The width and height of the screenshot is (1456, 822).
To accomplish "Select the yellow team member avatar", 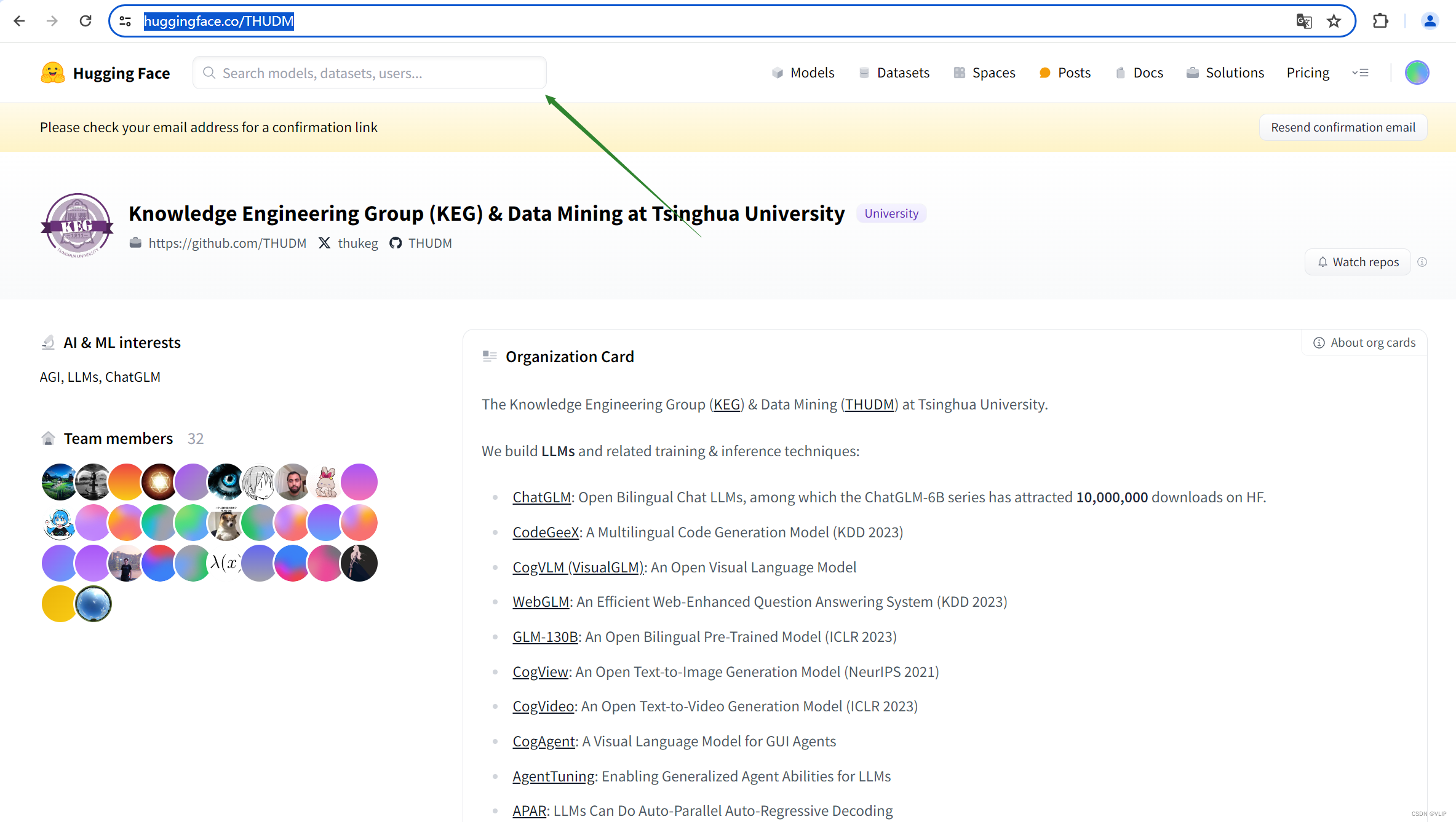I will click(59, 604).
